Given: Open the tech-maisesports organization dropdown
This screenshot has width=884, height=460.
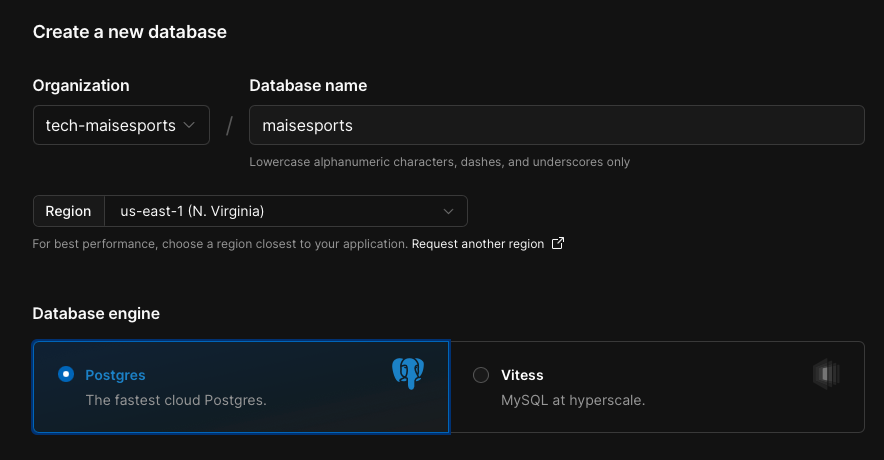Looking at the screenshot, I should coord(121,125).
